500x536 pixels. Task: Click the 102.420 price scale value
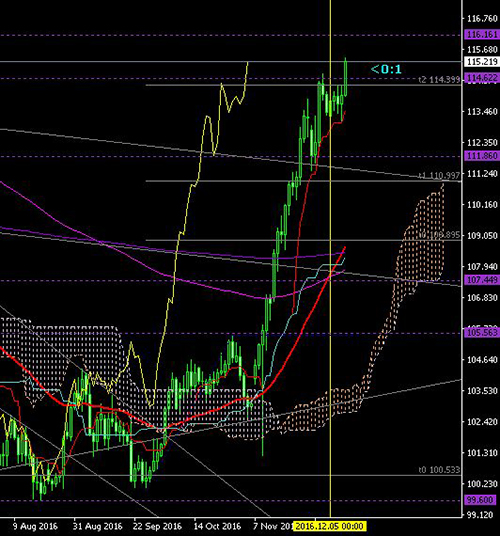tap(482, 422)
